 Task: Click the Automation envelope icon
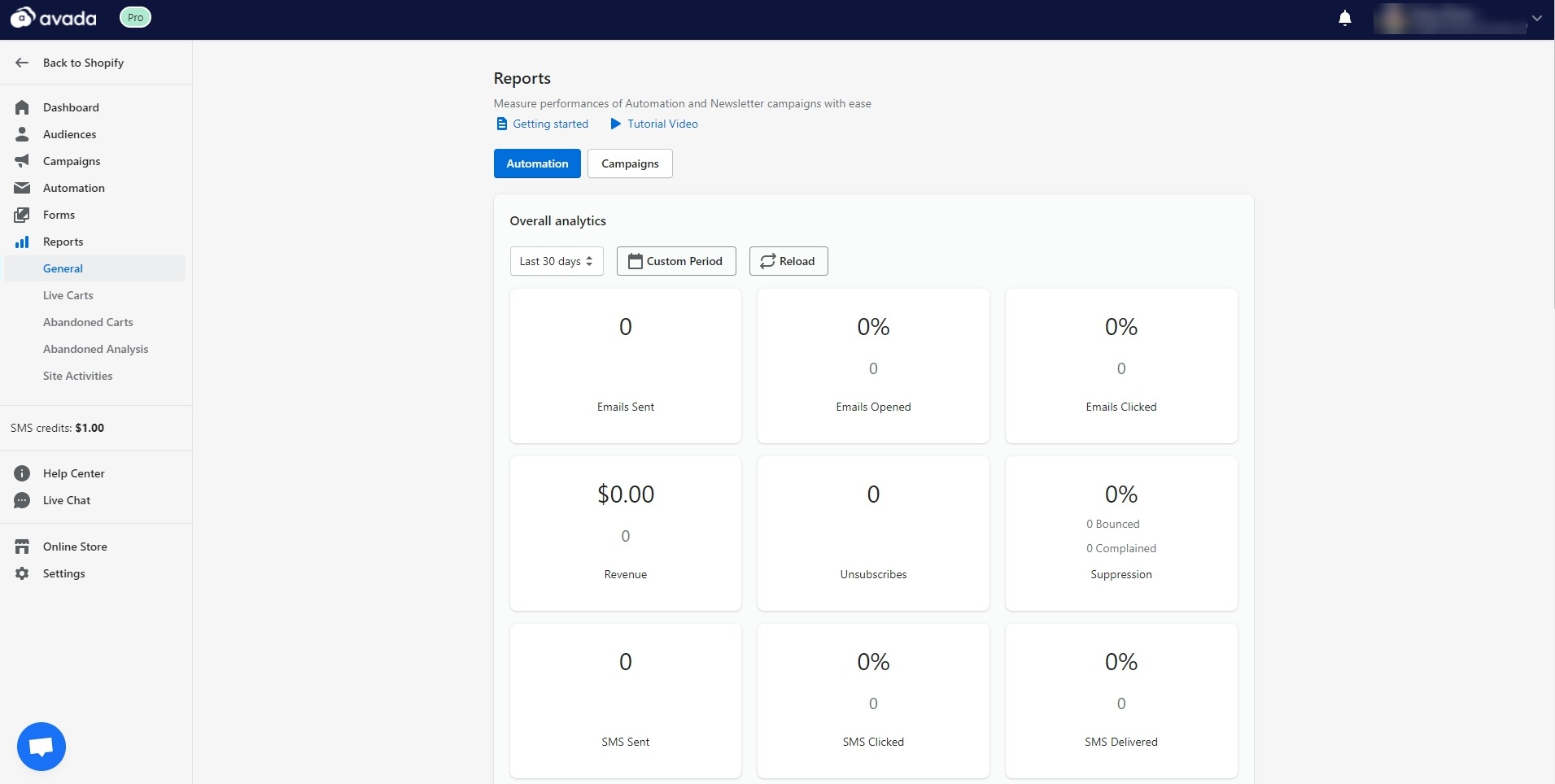pos(22,188)
